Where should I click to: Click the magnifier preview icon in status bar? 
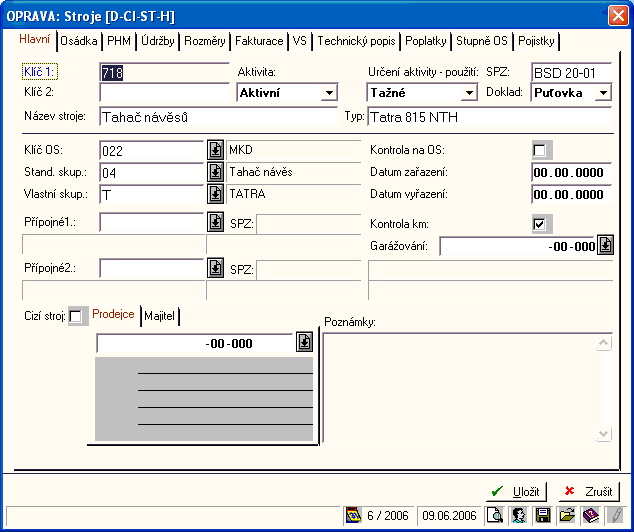[x=495, y=515]
